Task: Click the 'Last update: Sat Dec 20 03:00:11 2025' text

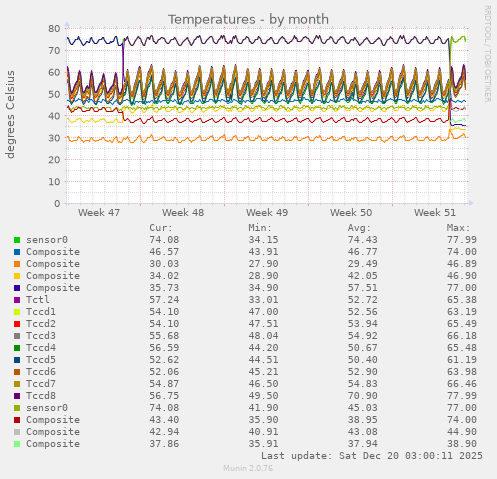Action: [372, 456]
